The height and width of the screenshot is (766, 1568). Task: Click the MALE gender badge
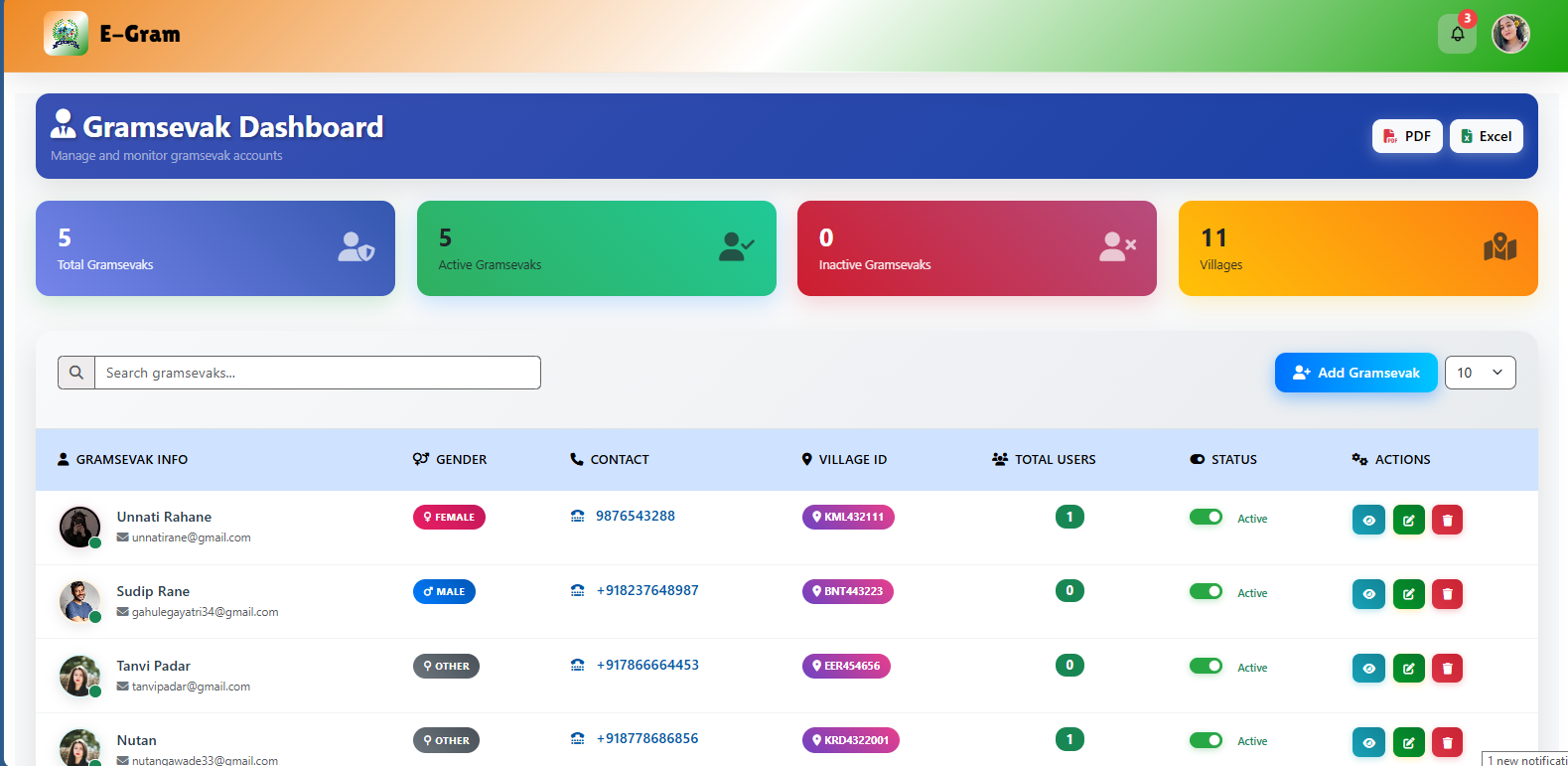pyautogui.click(x=444, y=591)
